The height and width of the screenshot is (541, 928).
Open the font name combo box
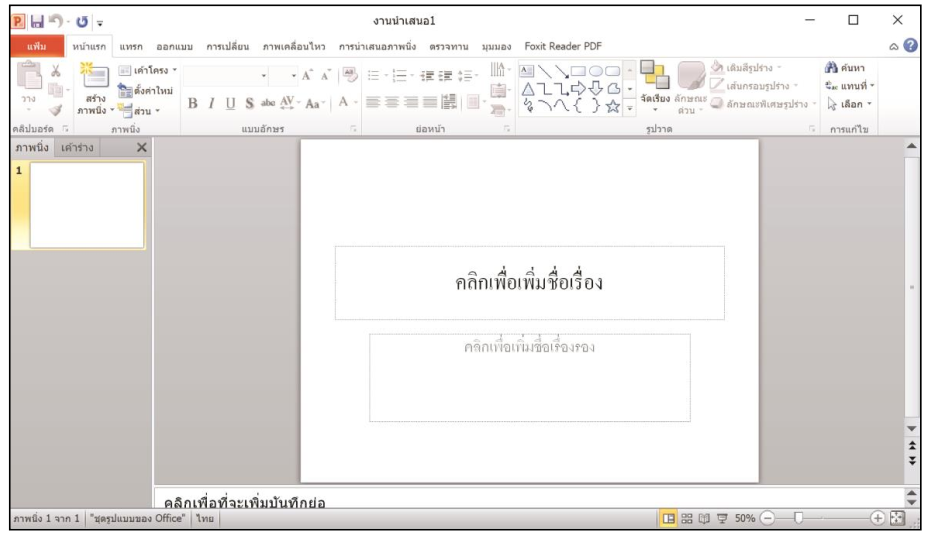[227, 76]
